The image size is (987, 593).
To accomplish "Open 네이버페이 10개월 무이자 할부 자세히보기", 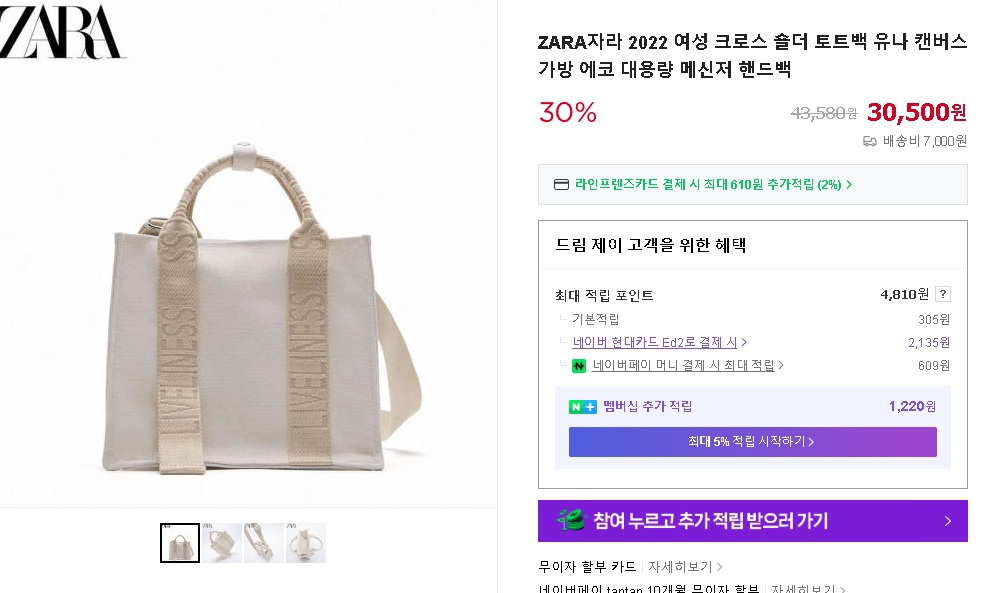I will (x=807, y=590).
